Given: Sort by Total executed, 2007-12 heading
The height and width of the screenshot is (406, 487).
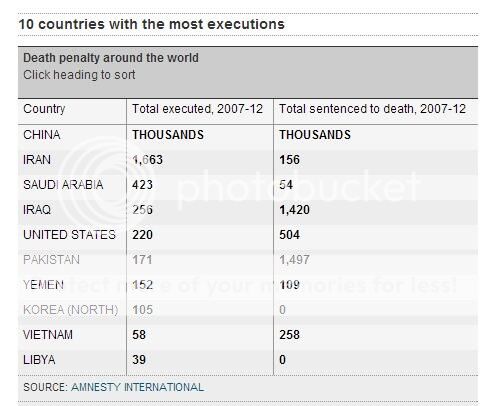Looking at the screenshot, I should click(x=197, y=109).
